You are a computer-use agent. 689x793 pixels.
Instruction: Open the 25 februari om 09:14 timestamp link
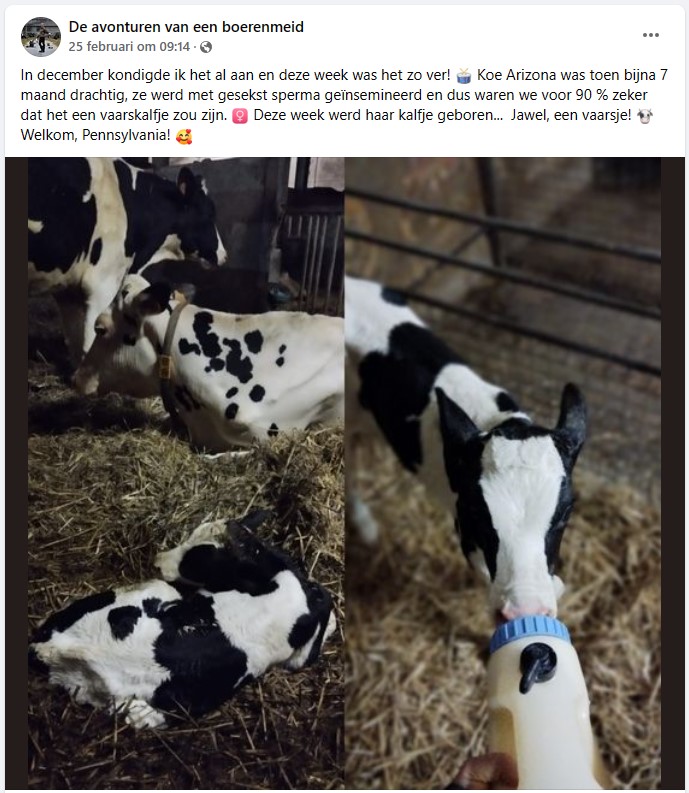click(x=130, y=47)
